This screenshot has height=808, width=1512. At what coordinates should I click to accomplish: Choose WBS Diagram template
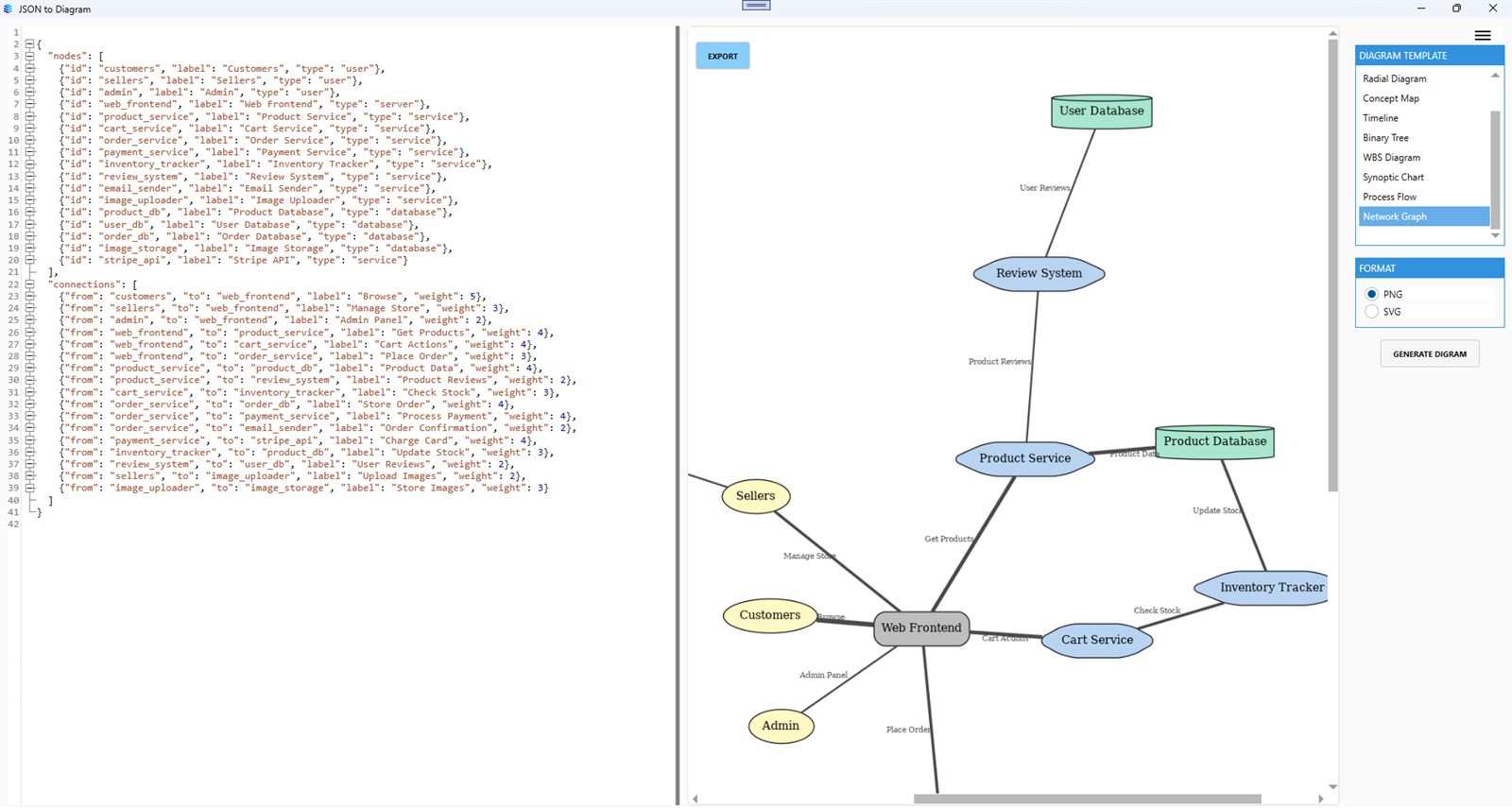[1424, 158]
